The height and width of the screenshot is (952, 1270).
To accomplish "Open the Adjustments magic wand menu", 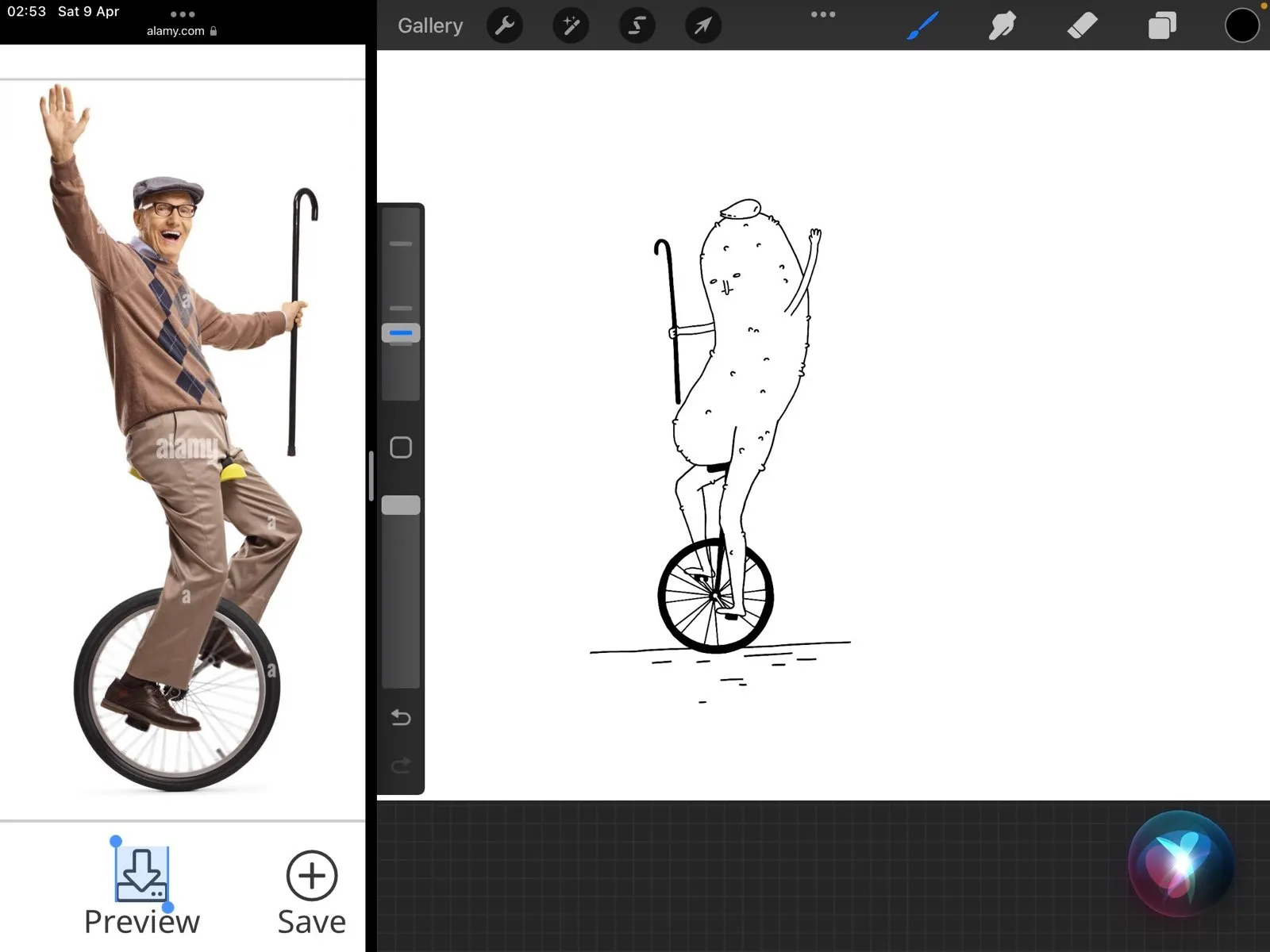I will pos(571,26).
